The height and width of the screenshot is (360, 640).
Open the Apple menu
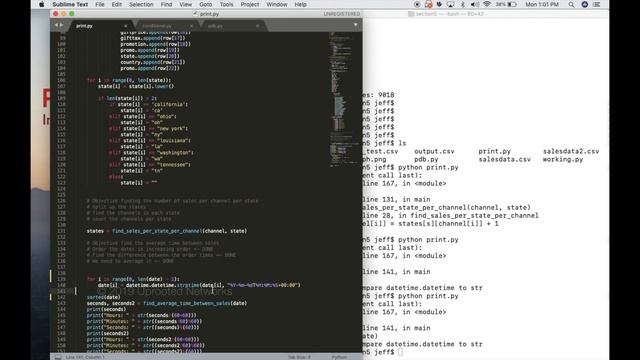click(x=41, y=4)
